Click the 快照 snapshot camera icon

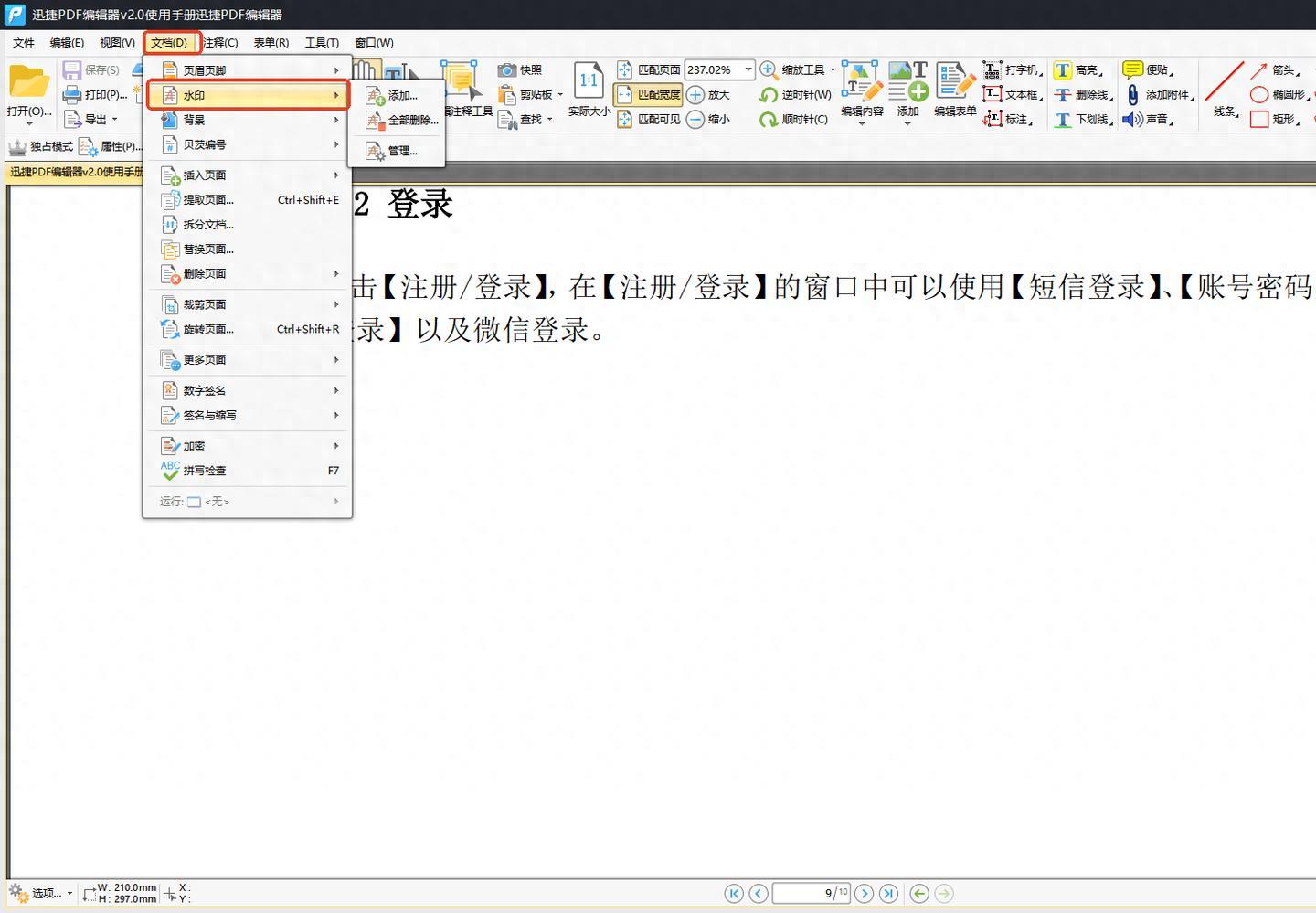(x=507, y=70)
